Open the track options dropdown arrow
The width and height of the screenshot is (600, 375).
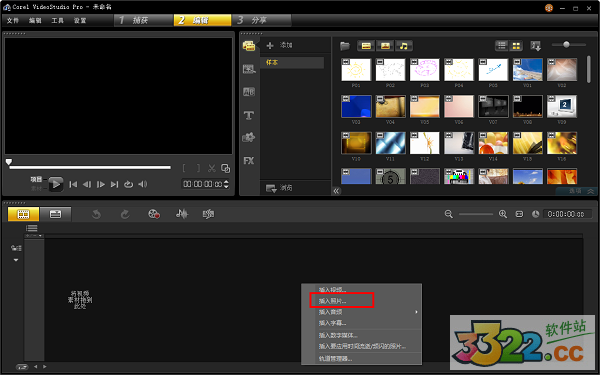click(16, 260)
